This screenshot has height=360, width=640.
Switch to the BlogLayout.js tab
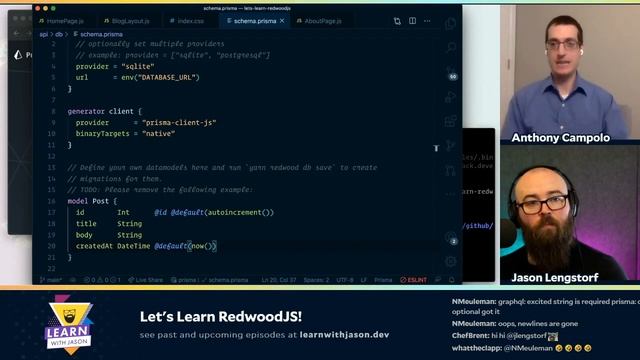click(127, 21)
